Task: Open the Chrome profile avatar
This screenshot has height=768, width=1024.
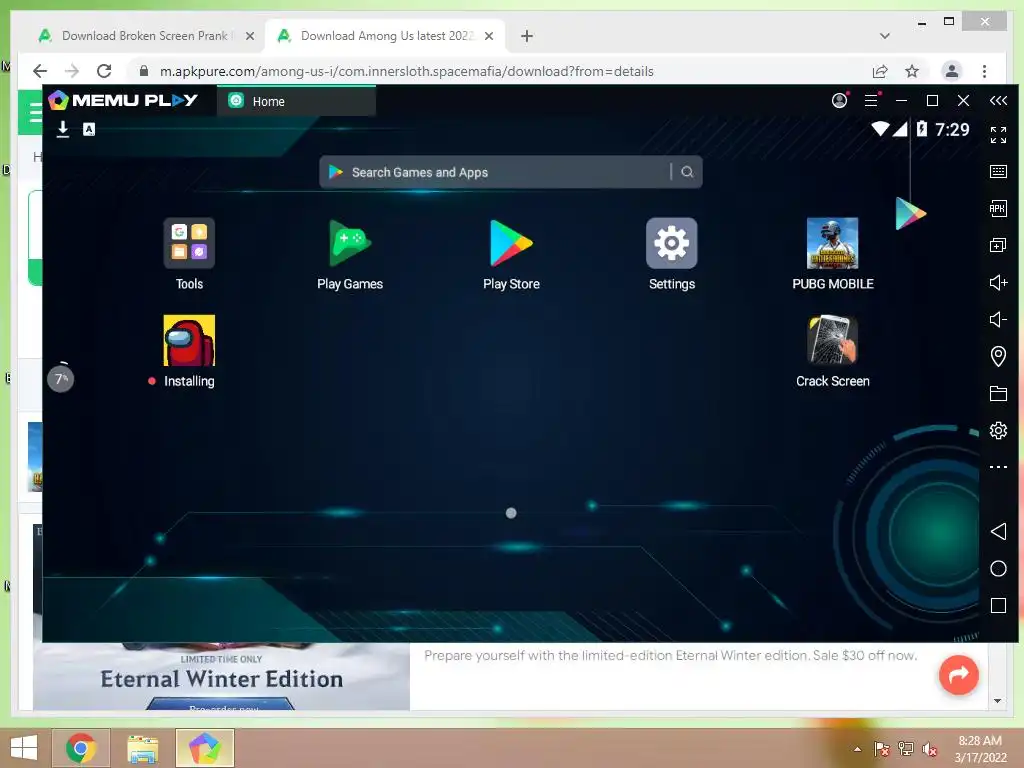Action: [x=952, y=71]
